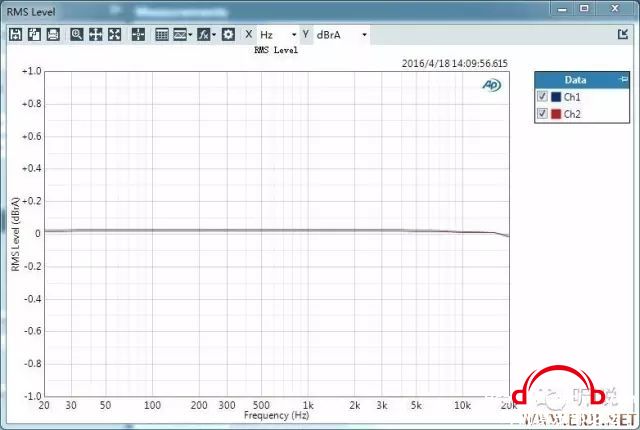
Task: Expand the fx function dropdown arrow
Action: coord(214,35)
